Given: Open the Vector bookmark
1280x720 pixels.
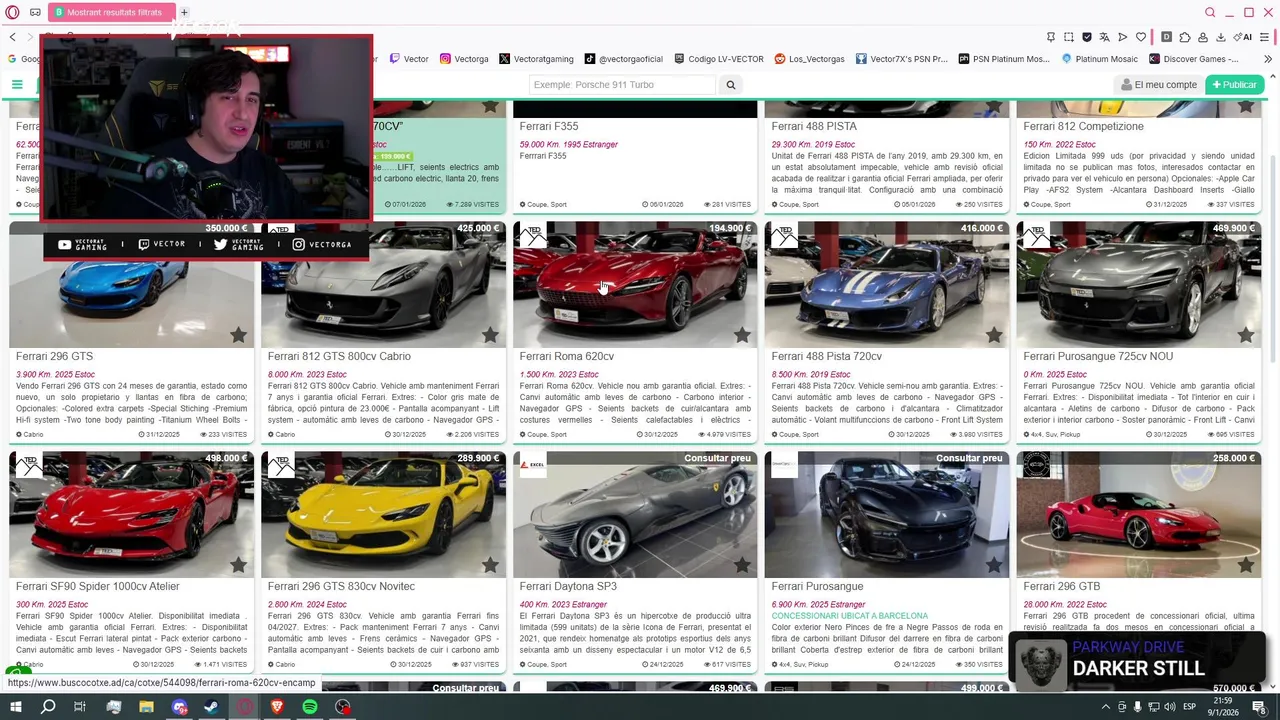Looking at the screenshot, I should click(409, 59).
